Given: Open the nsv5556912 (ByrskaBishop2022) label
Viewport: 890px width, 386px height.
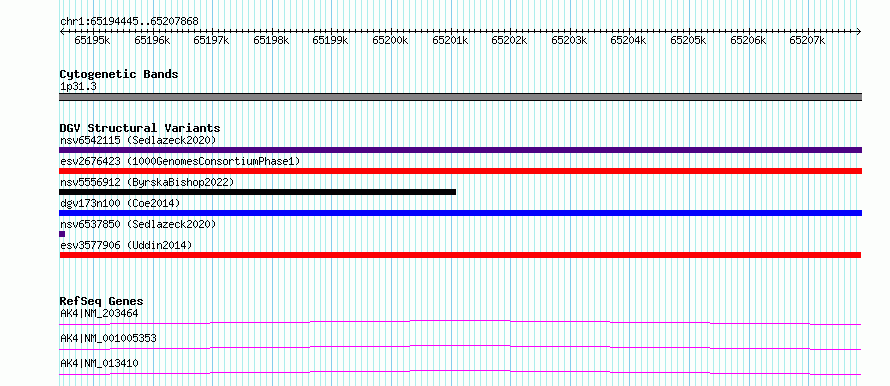Looking at the screenshot, I should click(x=147, y=182).
